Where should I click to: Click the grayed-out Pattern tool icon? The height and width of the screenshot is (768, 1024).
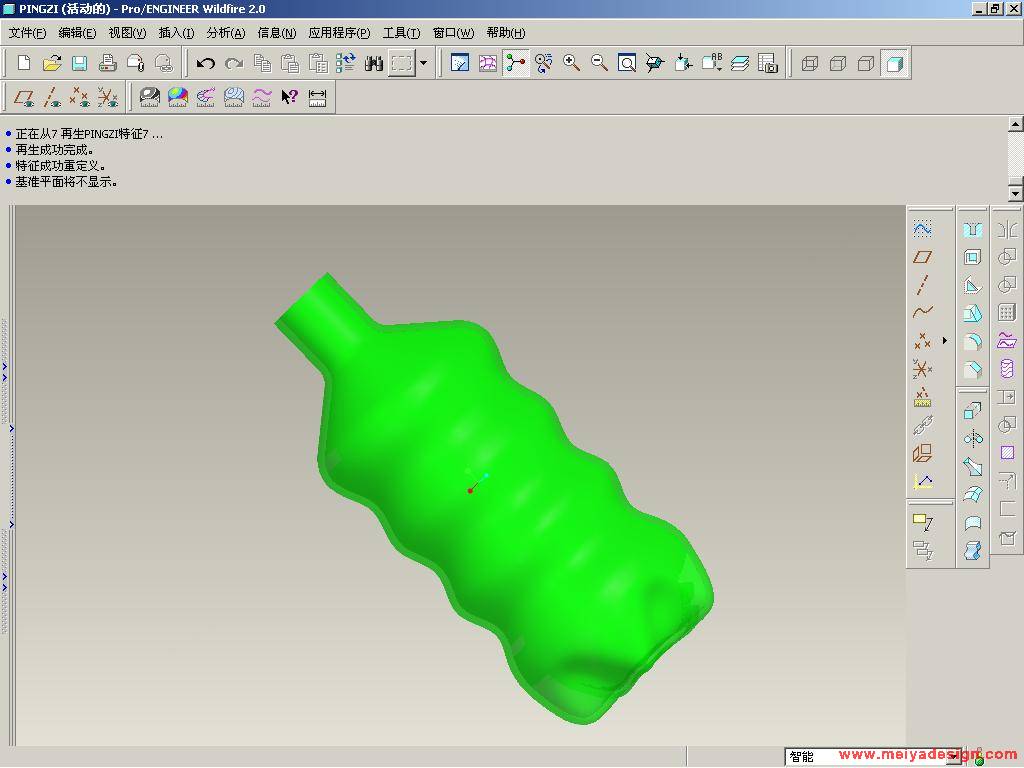click(x=1007, y=312)
